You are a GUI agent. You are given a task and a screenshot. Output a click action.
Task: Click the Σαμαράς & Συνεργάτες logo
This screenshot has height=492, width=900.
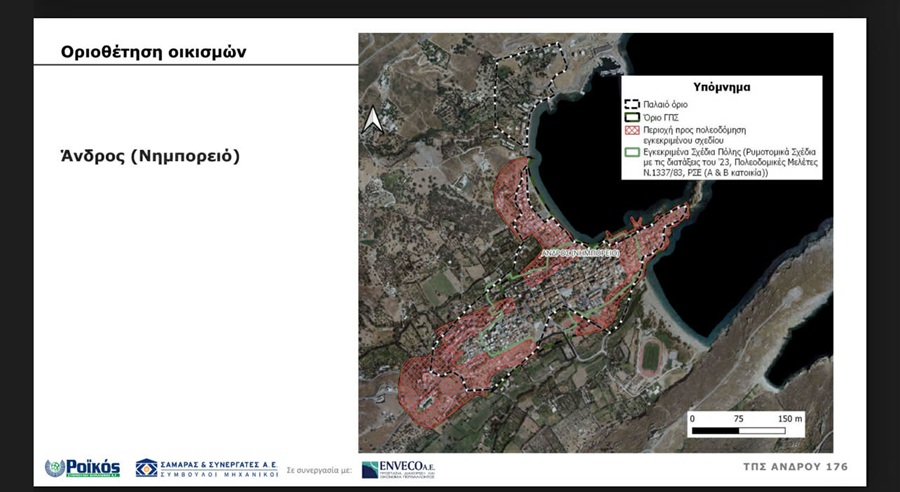[x=206, y=468]
